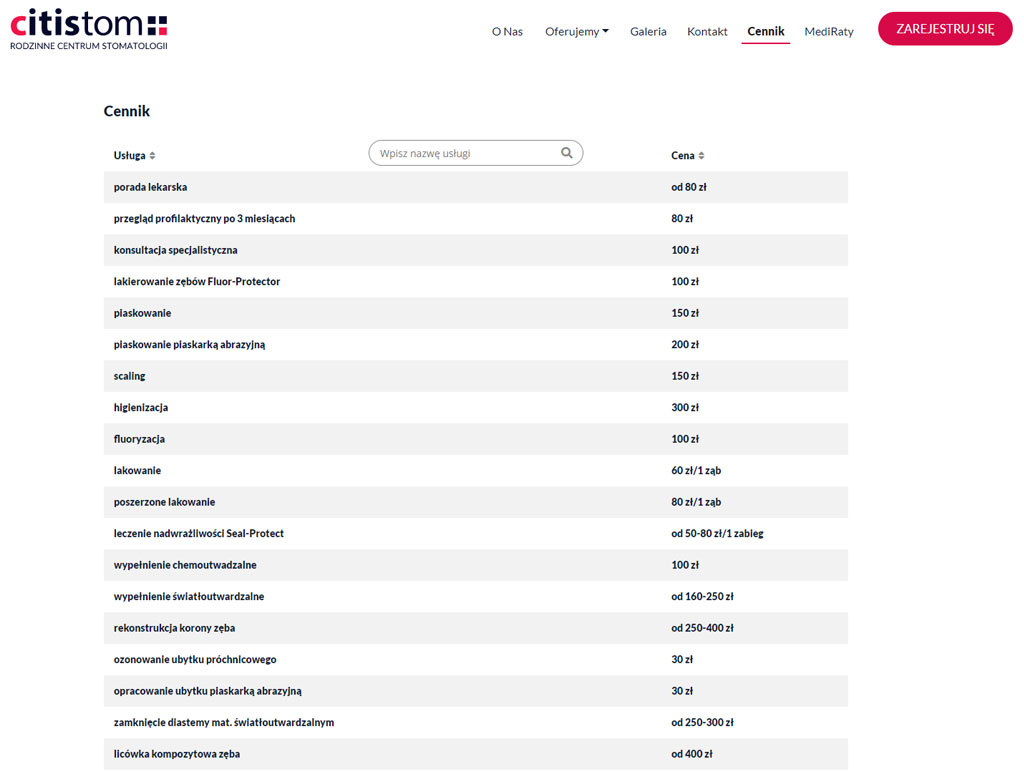The image size is (1024, 773).
Task: Click price 300 zł for higienizacja
Action: [x=685, y=407]
